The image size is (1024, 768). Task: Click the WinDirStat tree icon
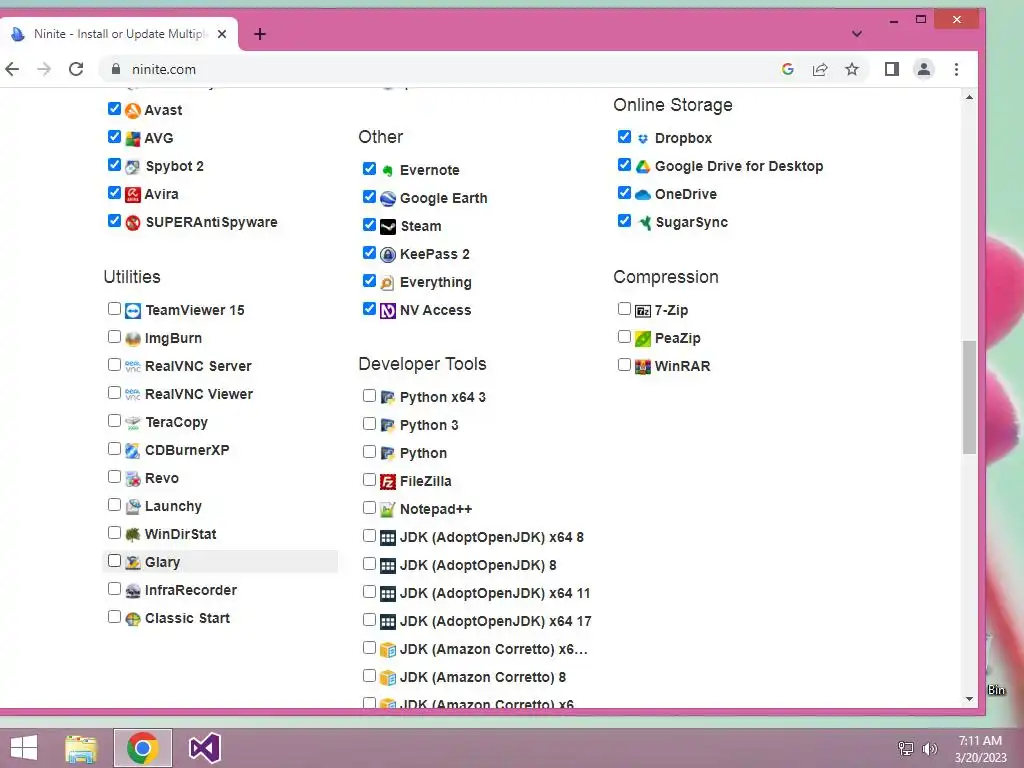133,535
